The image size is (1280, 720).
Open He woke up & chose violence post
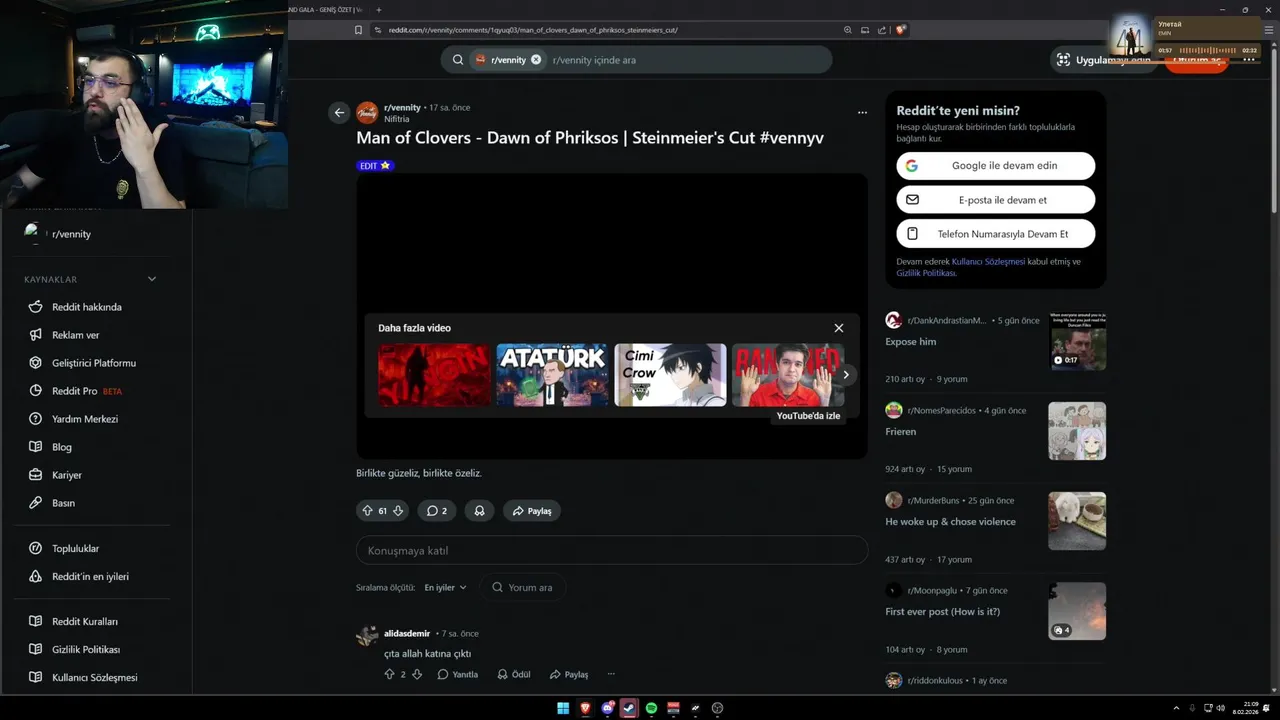coord(950,522)
